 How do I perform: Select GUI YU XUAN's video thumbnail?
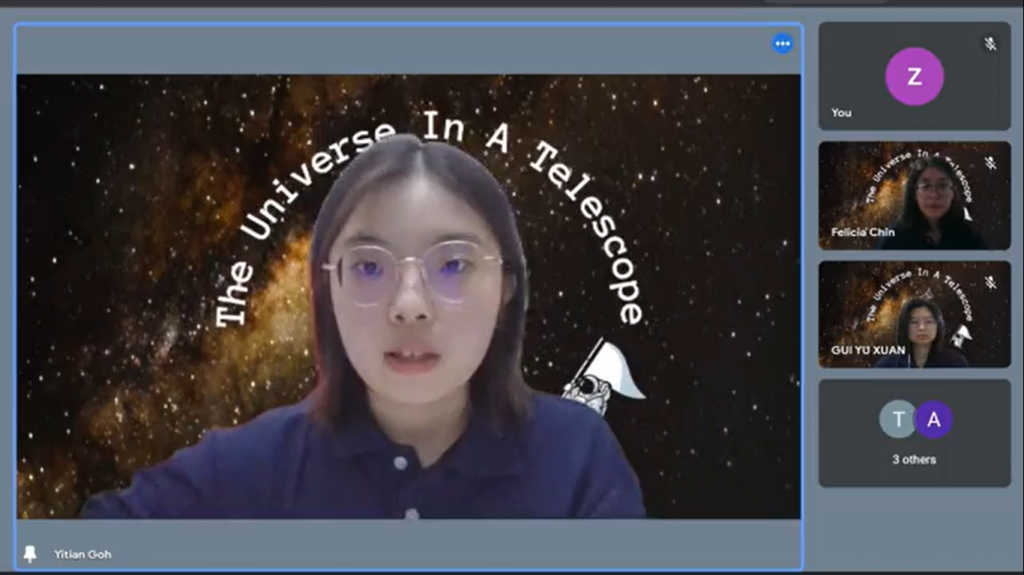pos(914,314)
